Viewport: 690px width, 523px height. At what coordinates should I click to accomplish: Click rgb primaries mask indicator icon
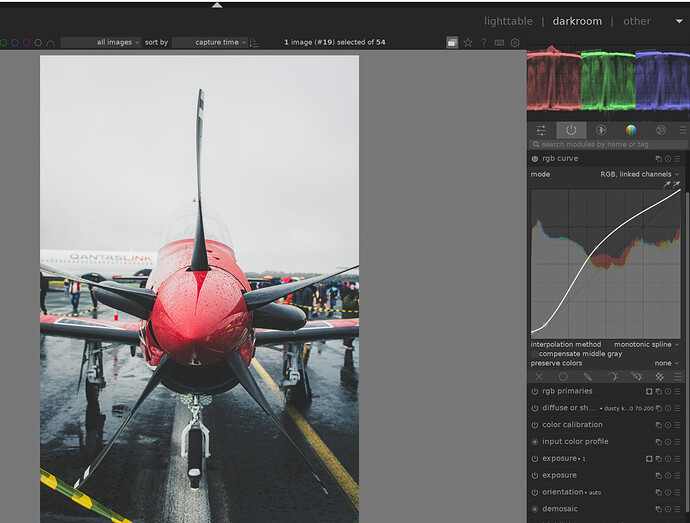click(649, 391)
